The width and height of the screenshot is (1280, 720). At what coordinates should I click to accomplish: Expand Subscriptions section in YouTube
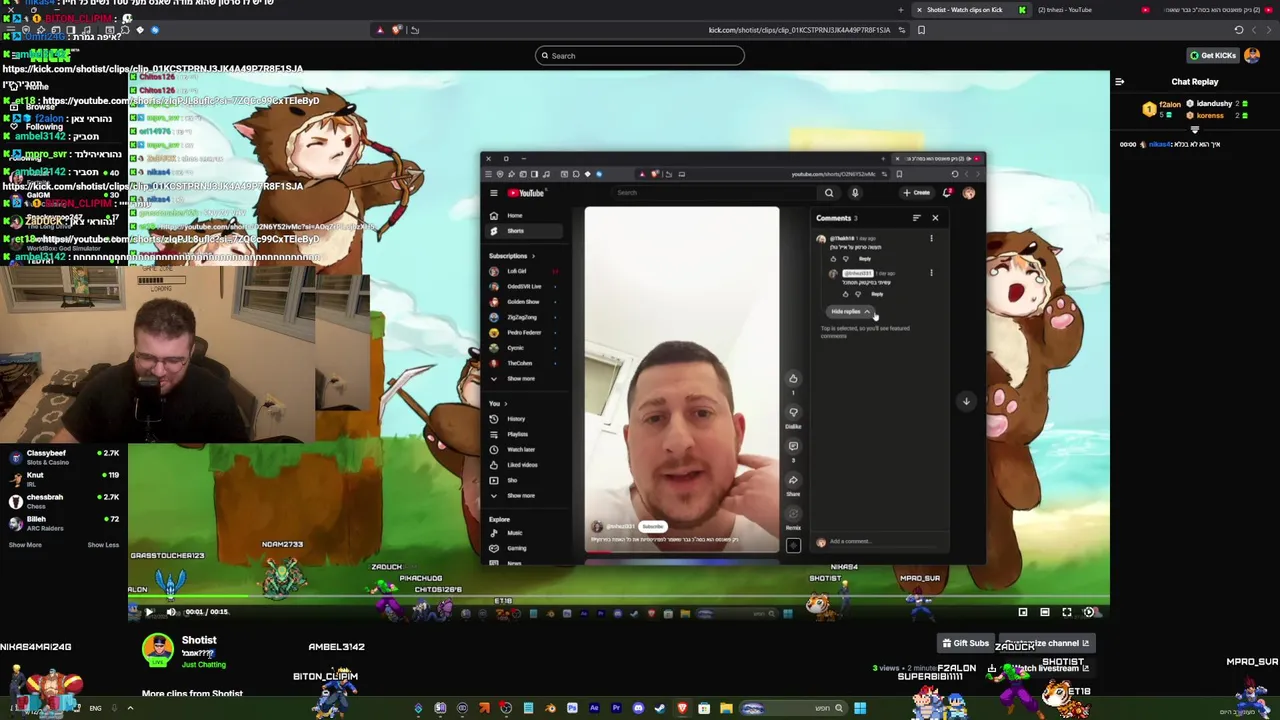tap(511, 256)
